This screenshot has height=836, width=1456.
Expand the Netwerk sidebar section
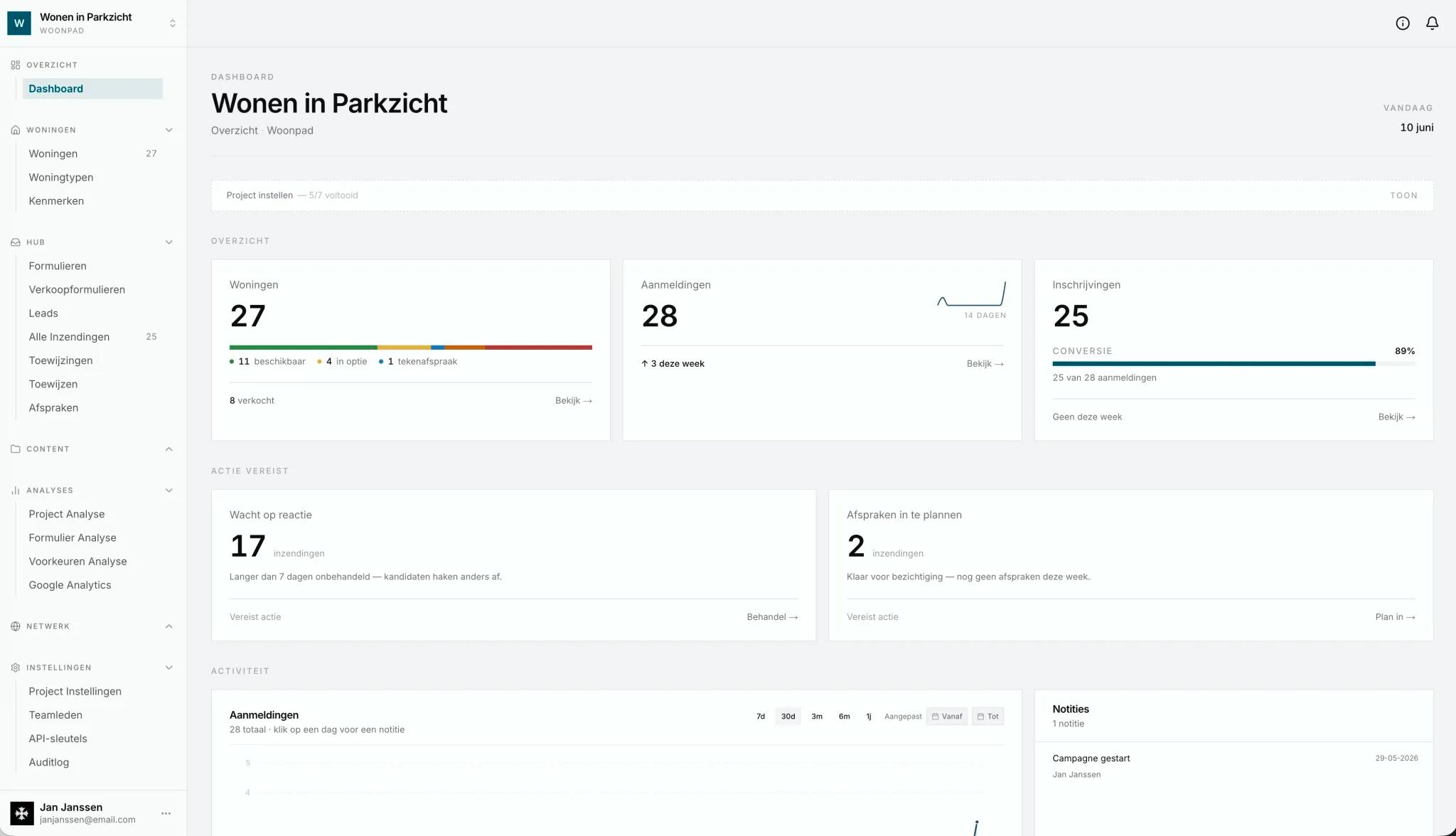(169, 626)
